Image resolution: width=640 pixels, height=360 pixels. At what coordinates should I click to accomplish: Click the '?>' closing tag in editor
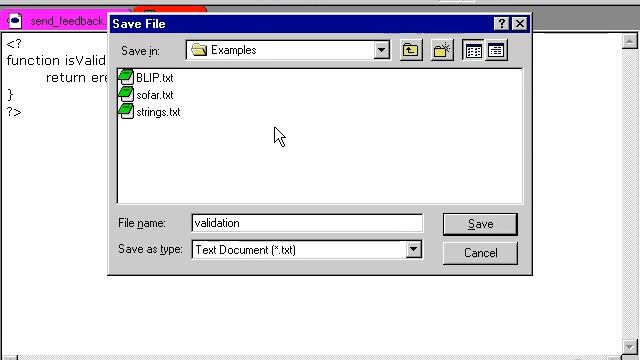click(14, 111)
